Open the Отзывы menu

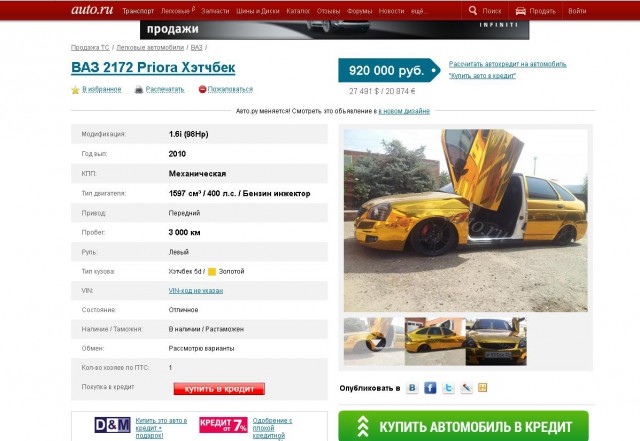click(329, 11)
